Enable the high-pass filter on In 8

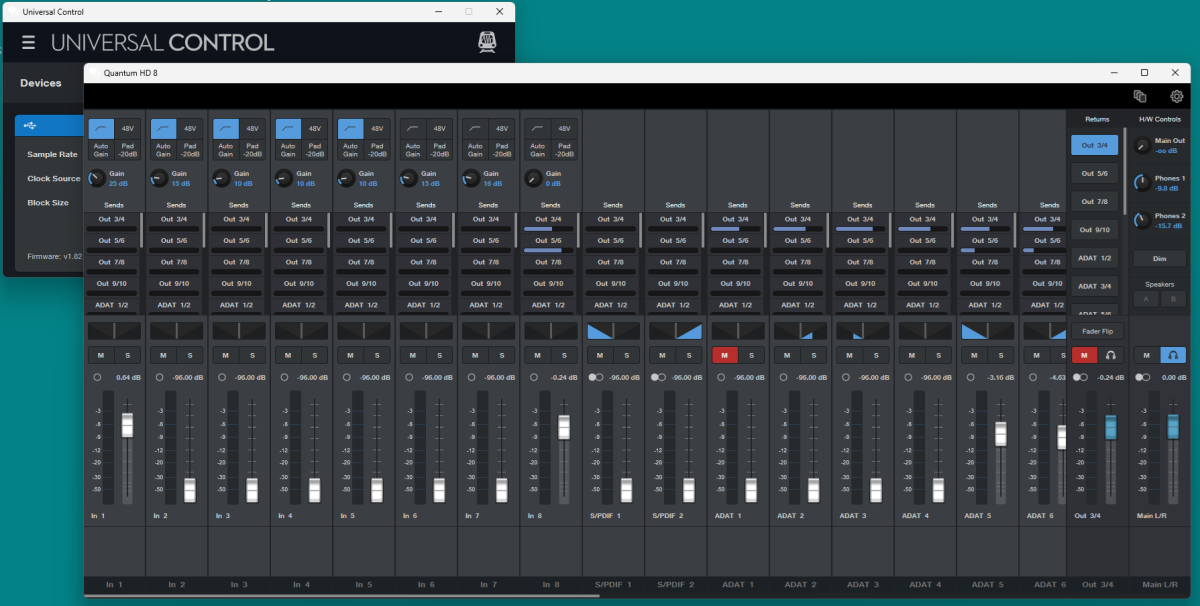click(x=537, y=129)
